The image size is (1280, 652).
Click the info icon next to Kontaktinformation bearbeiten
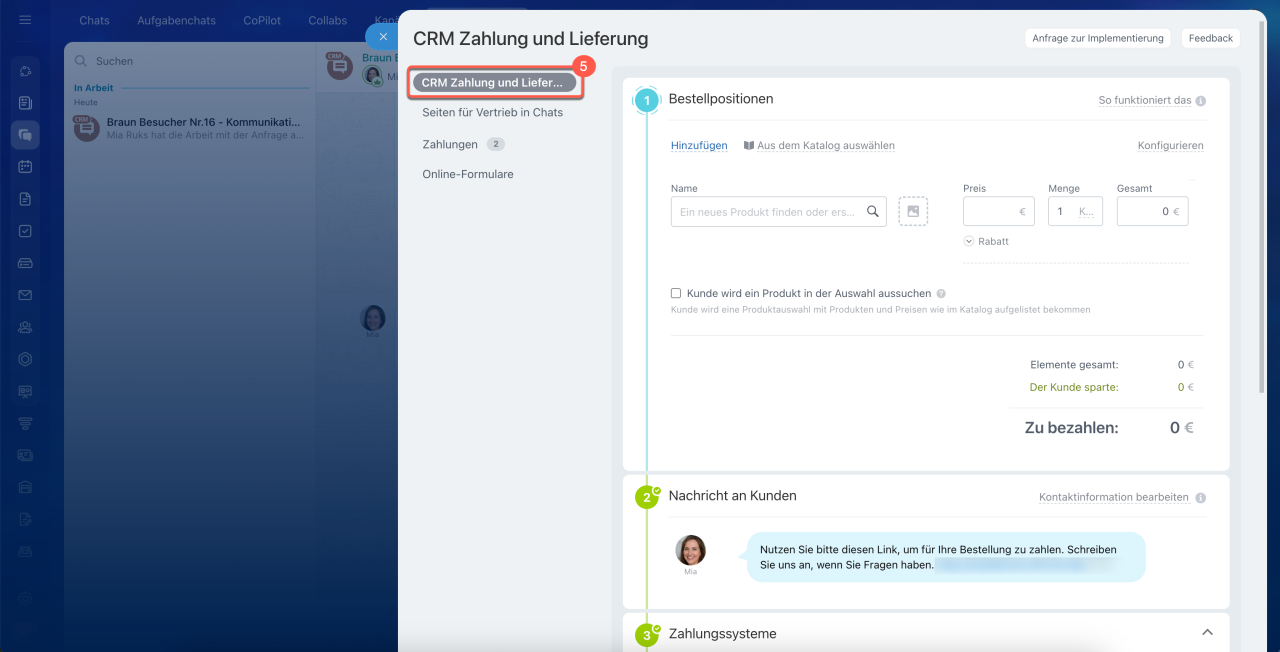(x=1200, y=497)
